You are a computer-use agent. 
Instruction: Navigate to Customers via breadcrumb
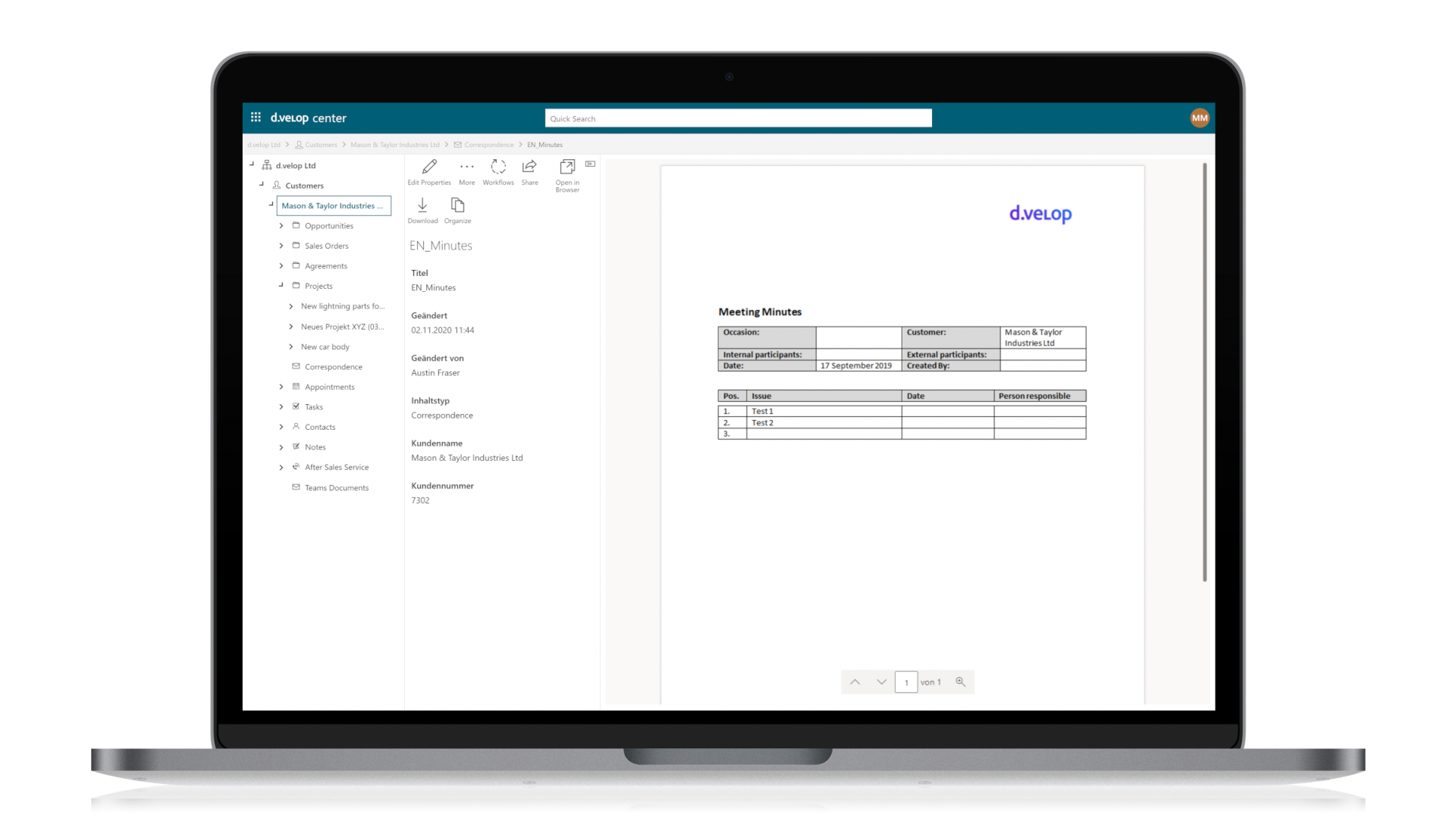click(322, 144)
